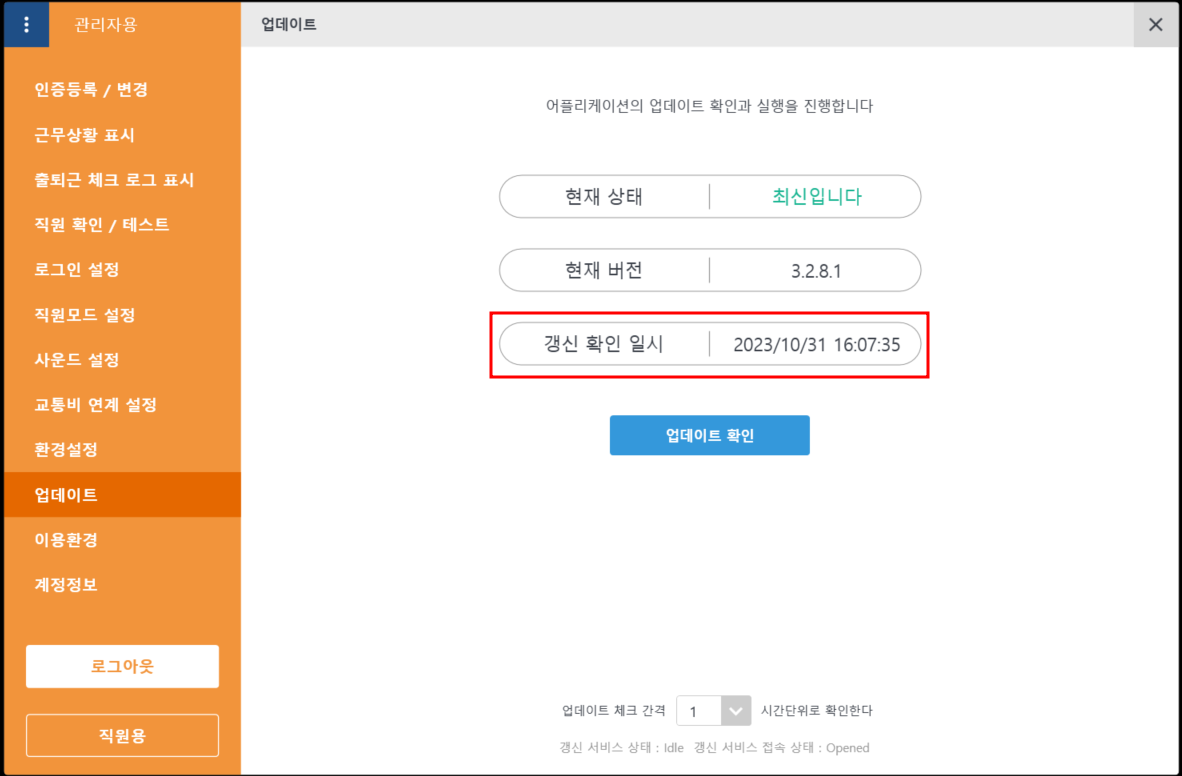Open 계정정보 in sidebar
This screenshot has height=776, width=1182.
point(66,585)
